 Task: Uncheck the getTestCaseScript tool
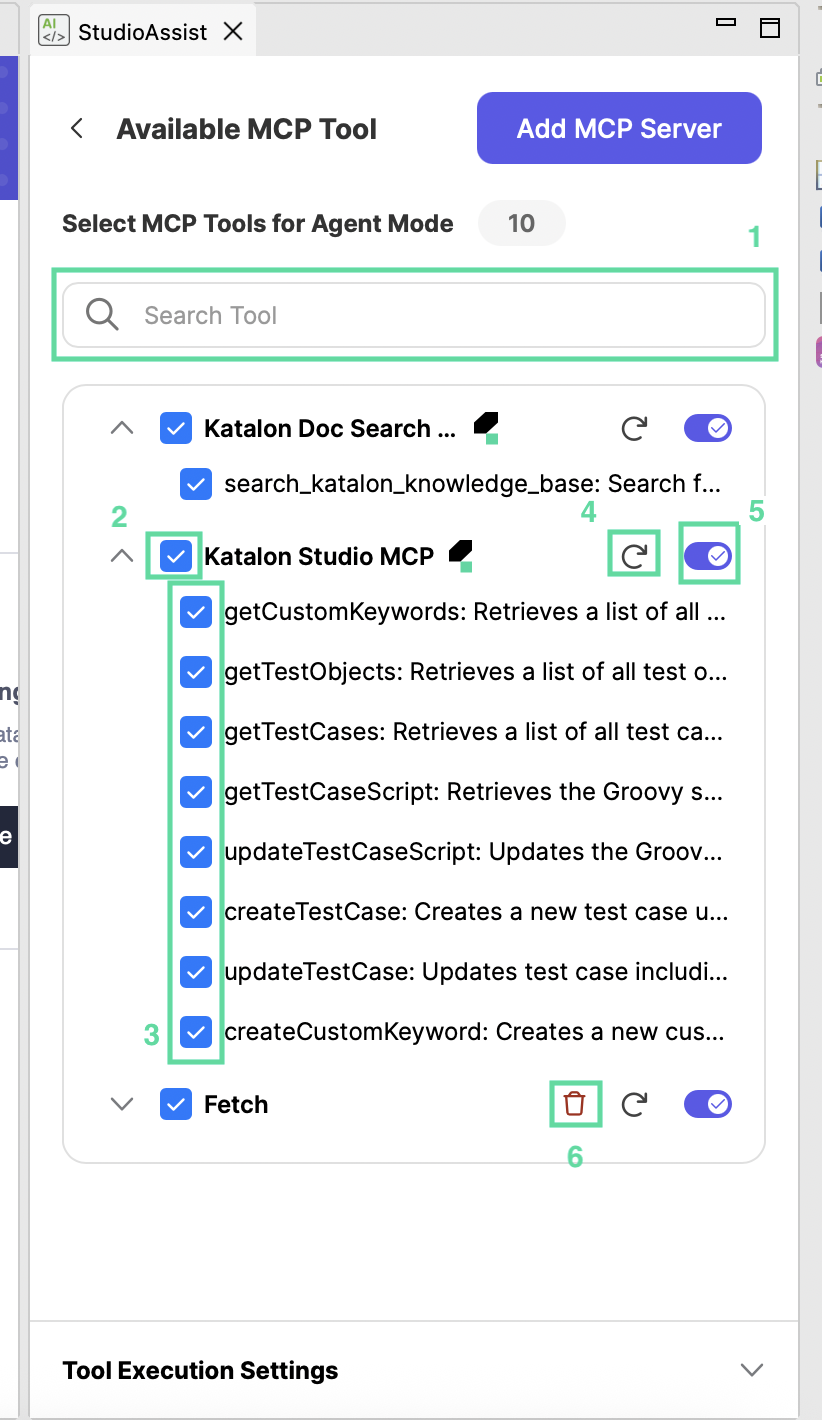pyautogui.click(x=196, y=792)
